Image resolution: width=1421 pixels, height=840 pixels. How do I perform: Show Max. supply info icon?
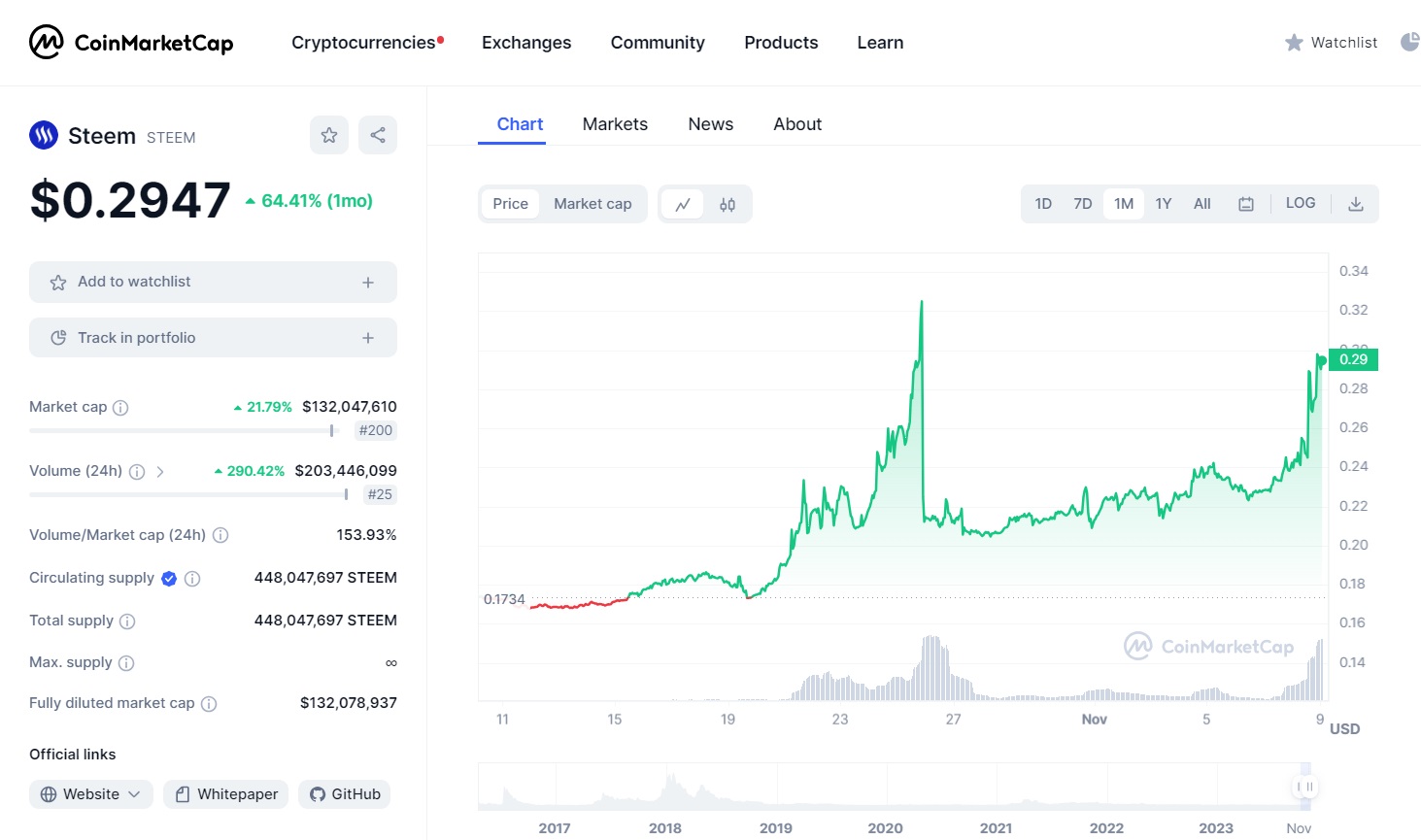(126, 663)
